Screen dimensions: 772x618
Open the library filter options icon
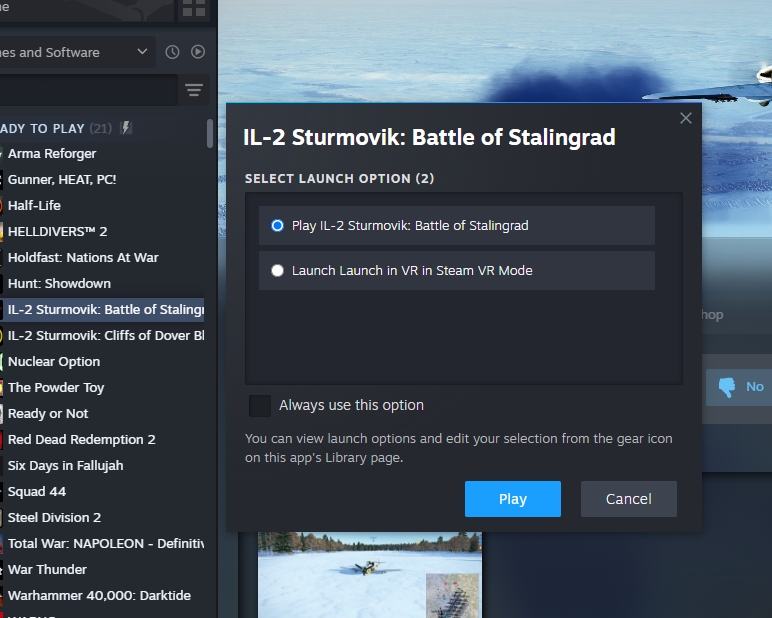(193, 90)
